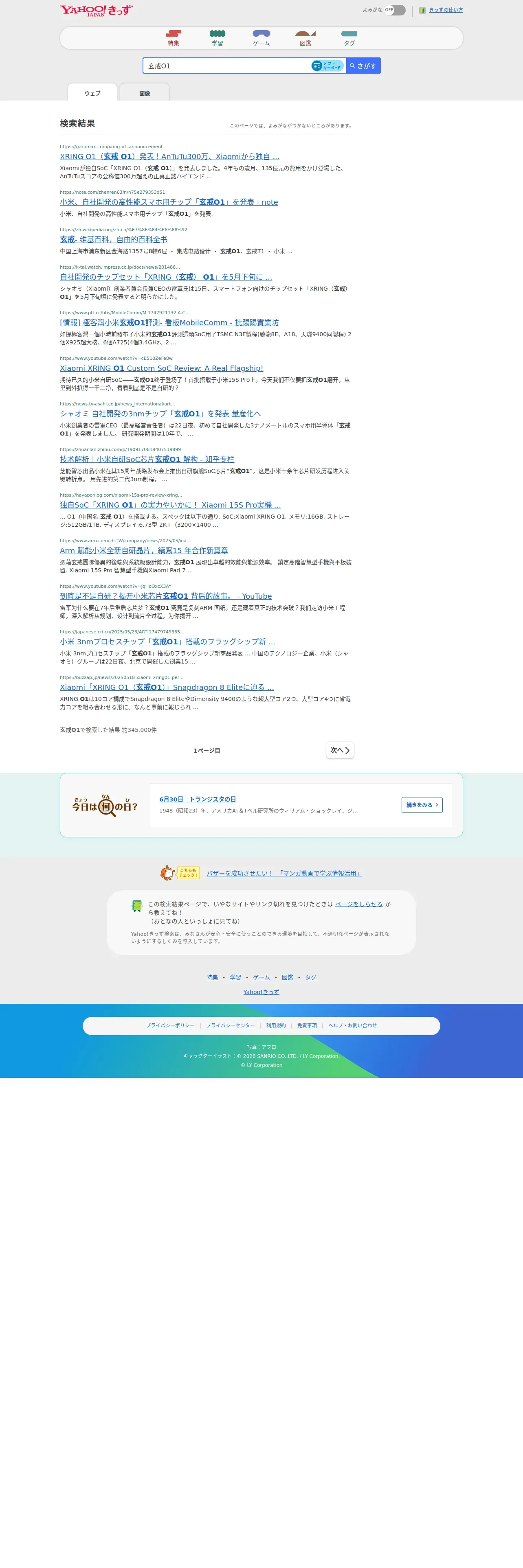Open the result 'XRING O1（玄戒 O1）発表！AnTuTu300万'
Viewport: 523px width, 1568px height.
coord(169,156)
